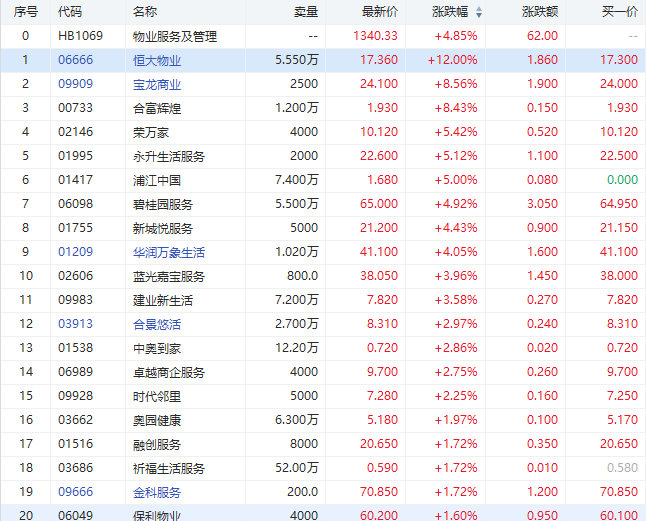
Task: Open stock code link 09909
Action: click(x=75, y=84)
